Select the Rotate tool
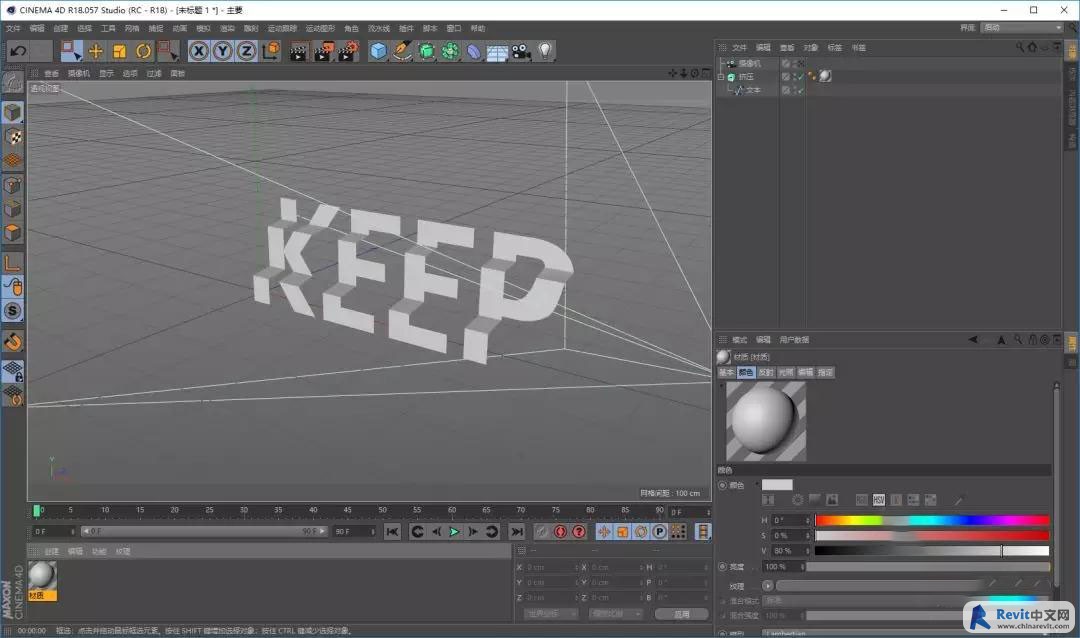The width and height of the screenshot is (1080, 638). (143, 51)
